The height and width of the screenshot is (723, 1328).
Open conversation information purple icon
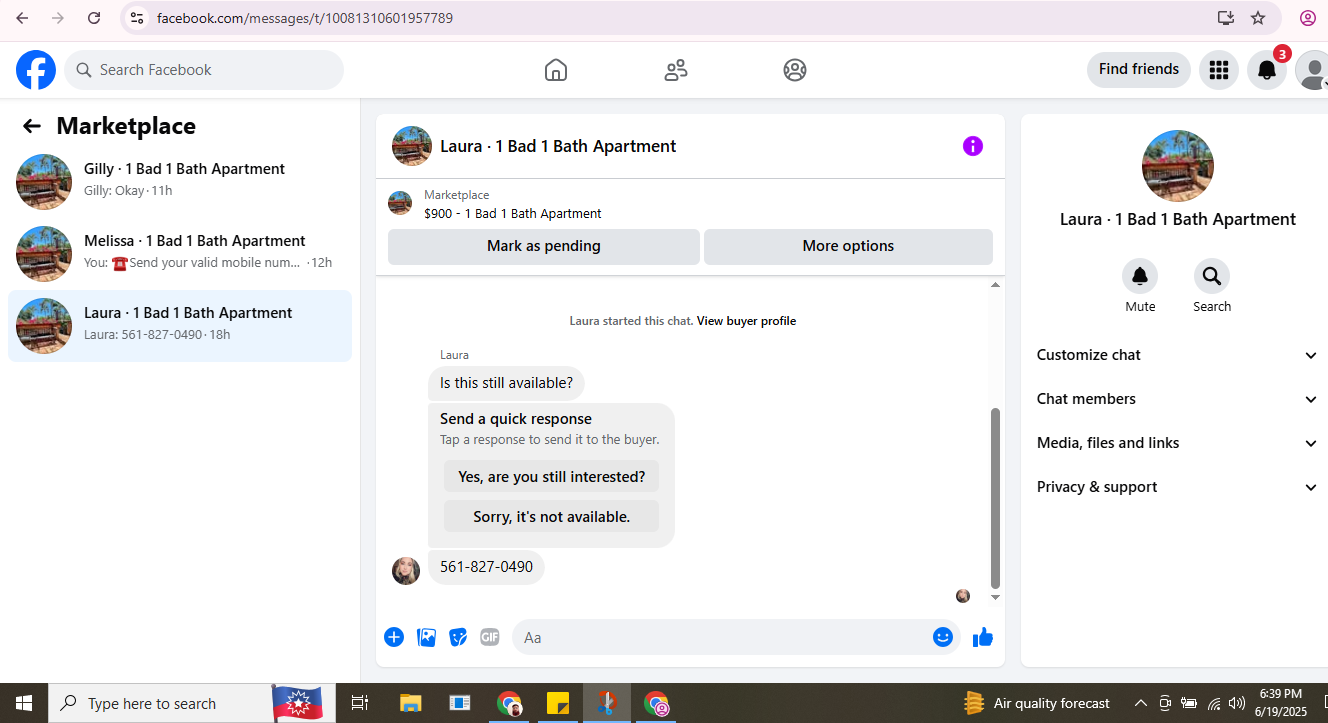click(x=973, y=146)
